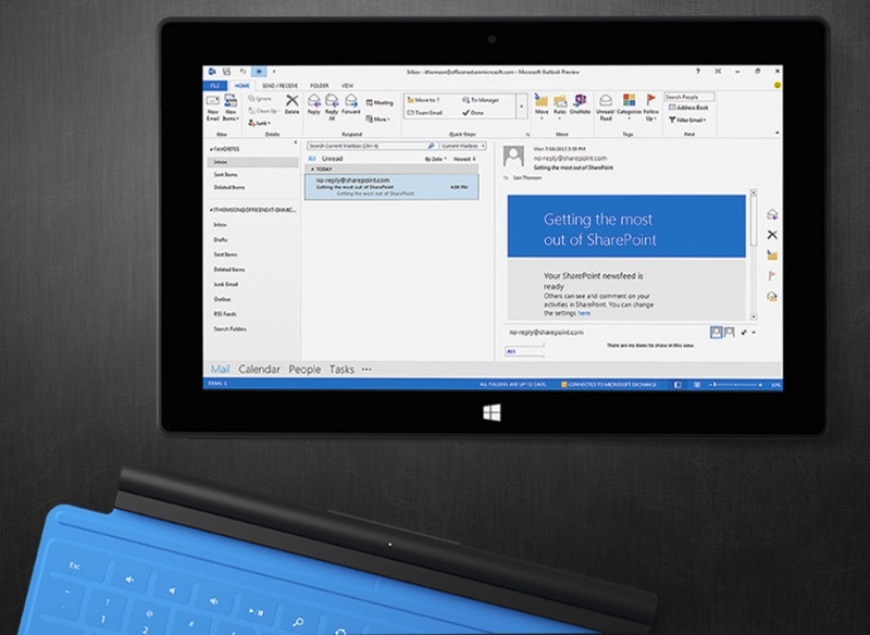Run the Team Email quick step
The width and height of the screenshot is (870, 635).
coord(424,113)
